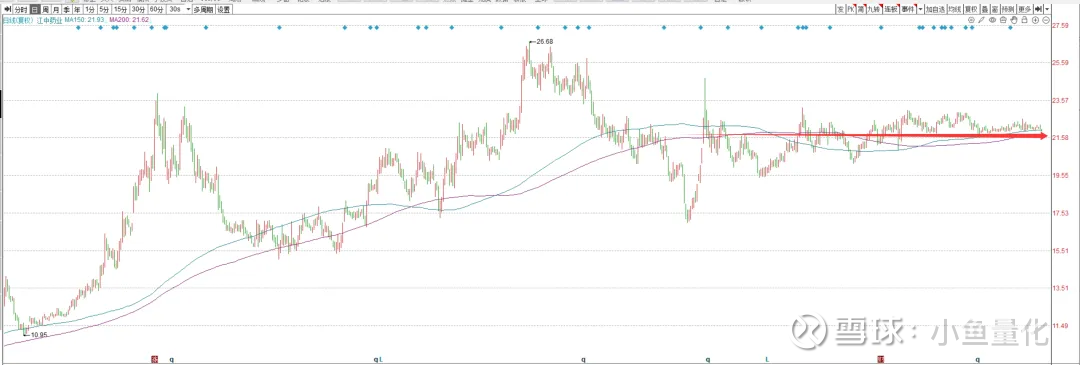Toggle the 均线 moving average button
Screen dimensions: 1080x365
coord(955,10)
